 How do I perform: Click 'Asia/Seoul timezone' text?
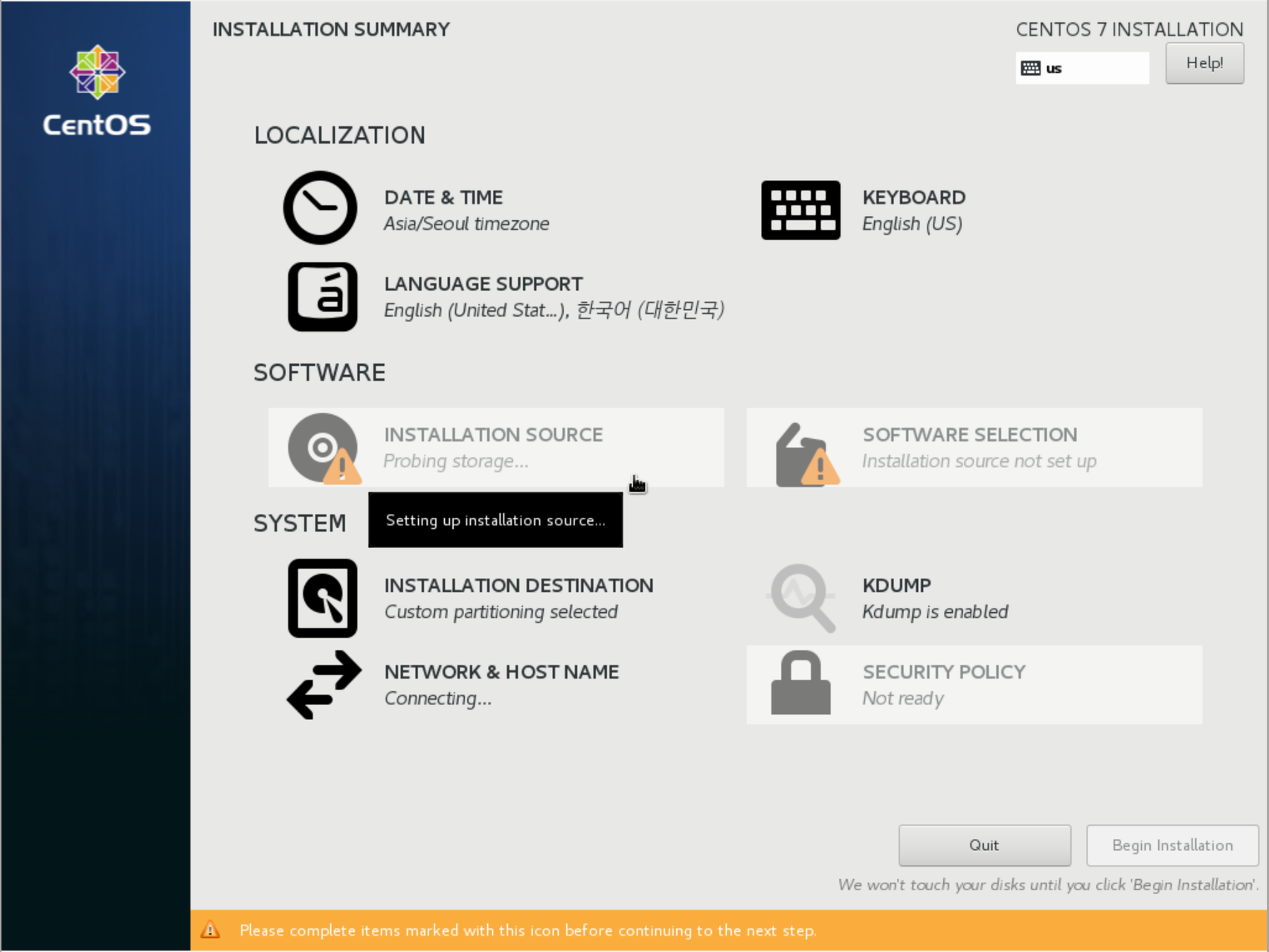coord(466,224)
